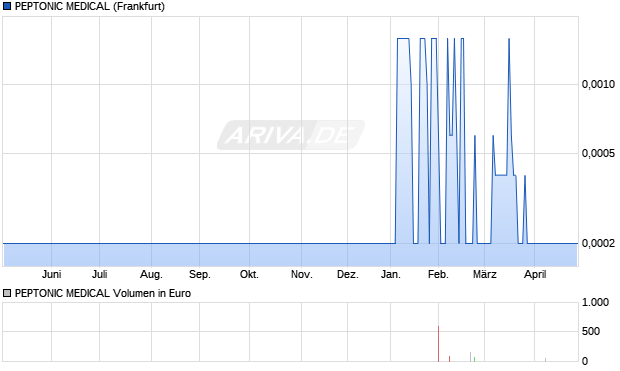Click the 'Juni' month axis label
This screenshot has height=371, width=620.
click(x=51, y=274)
